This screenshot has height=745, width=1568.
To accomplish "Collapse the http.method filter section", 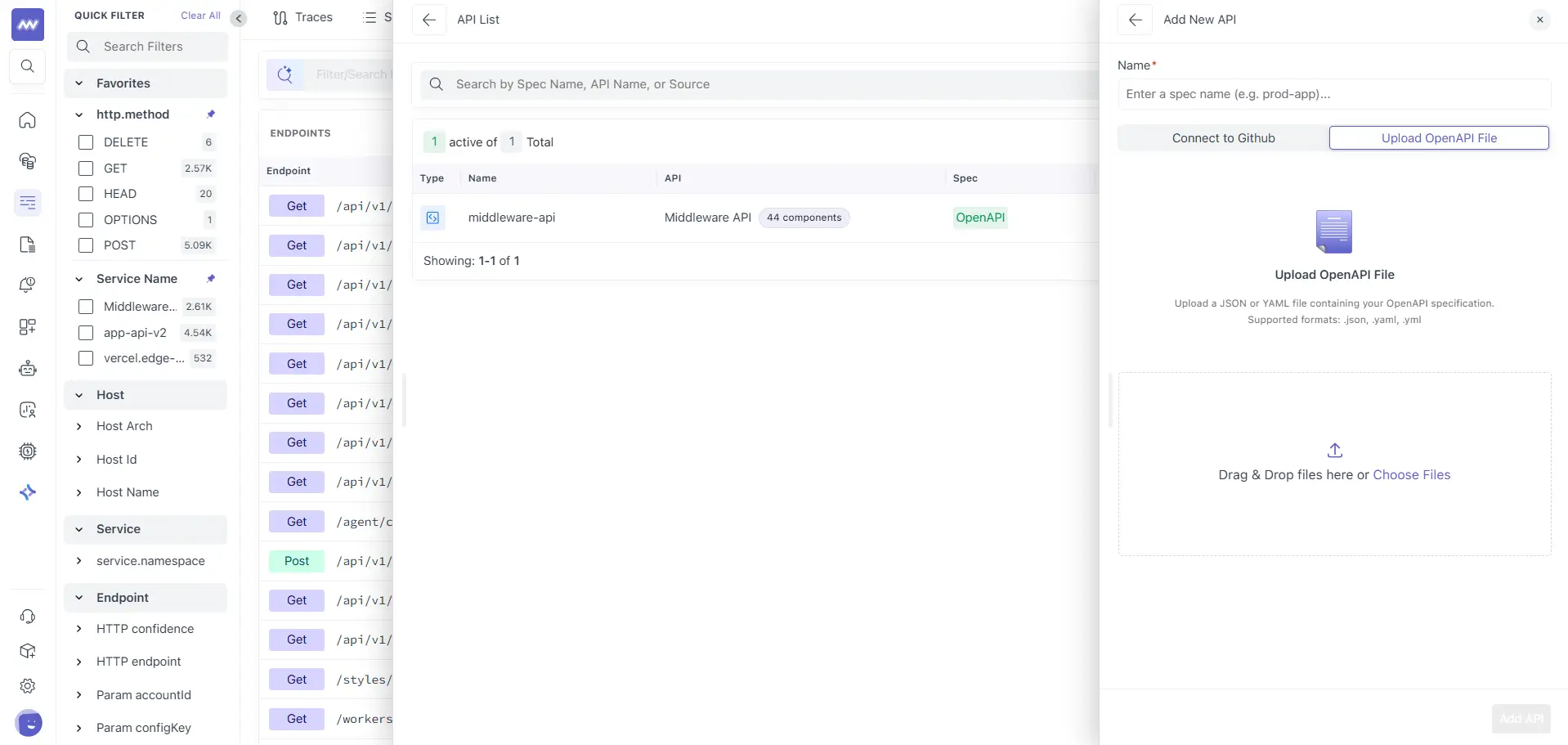I will [79, 114].
